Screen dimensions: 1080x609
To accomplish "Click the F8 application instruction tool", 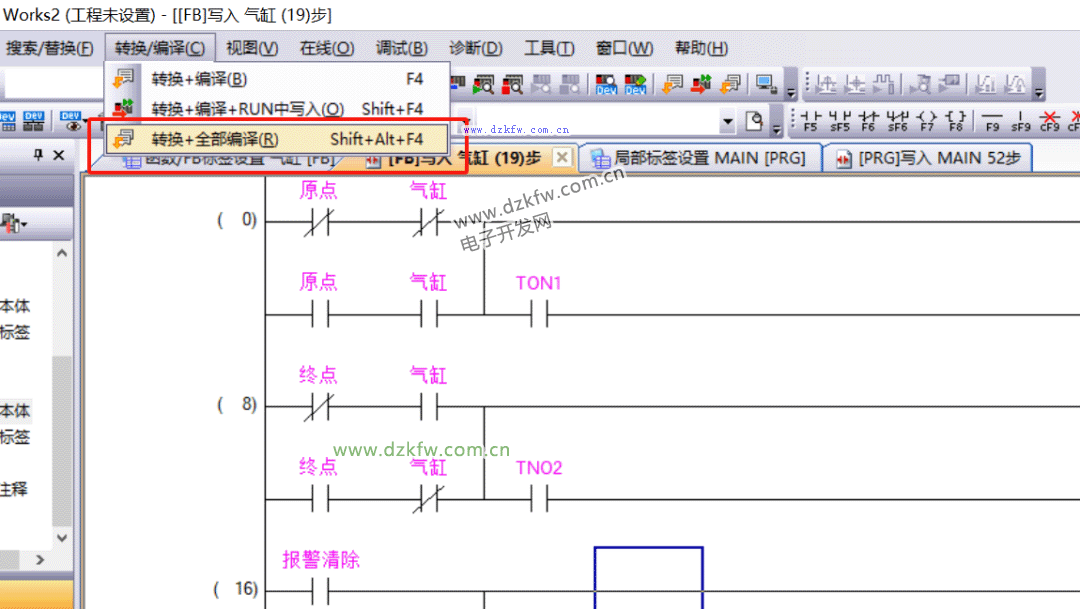I will pyautogui.click(x=956, y=122).
